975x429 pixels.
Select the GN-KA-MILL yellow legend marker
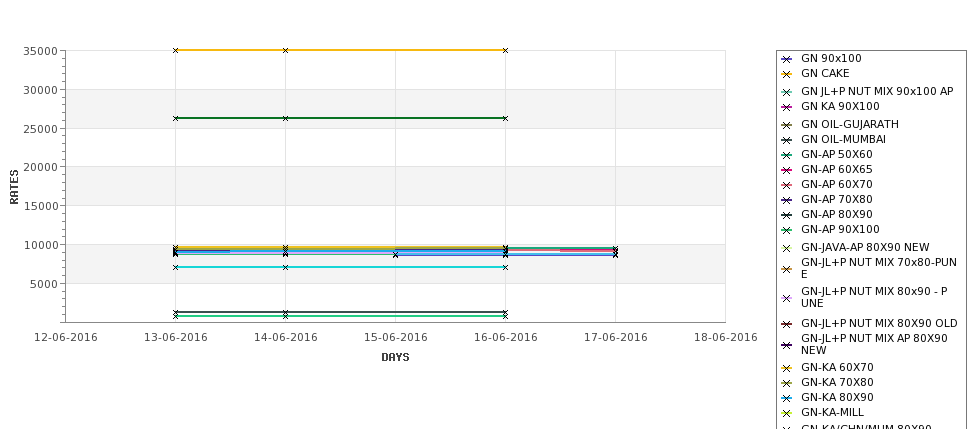click(x=786, y=413)
